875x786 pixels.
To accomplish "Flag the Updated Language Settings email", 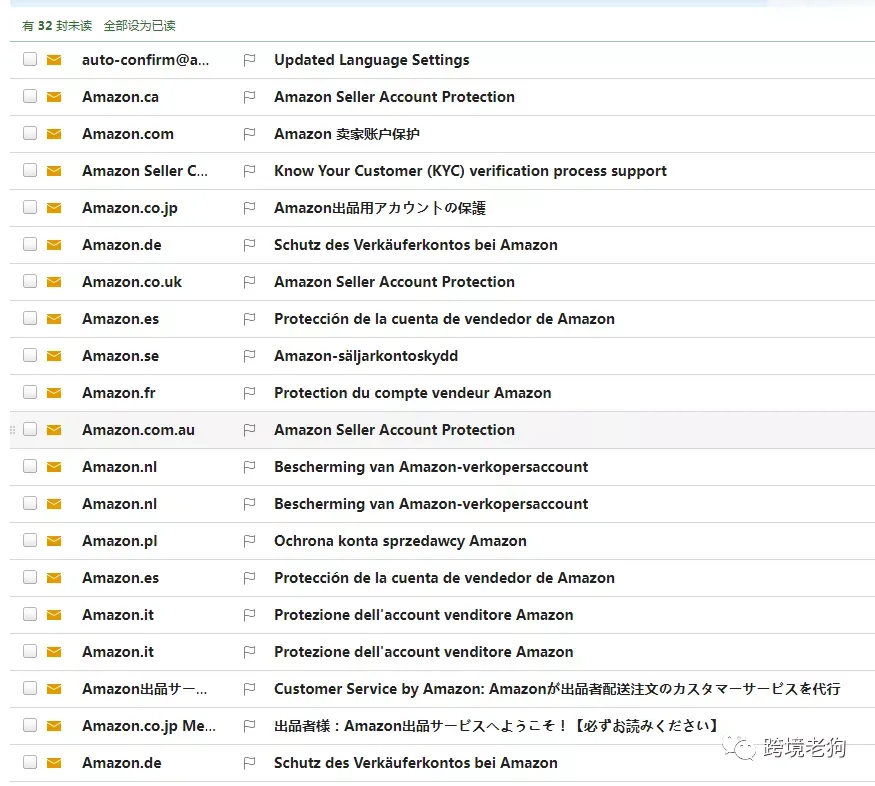I will 249,60.
